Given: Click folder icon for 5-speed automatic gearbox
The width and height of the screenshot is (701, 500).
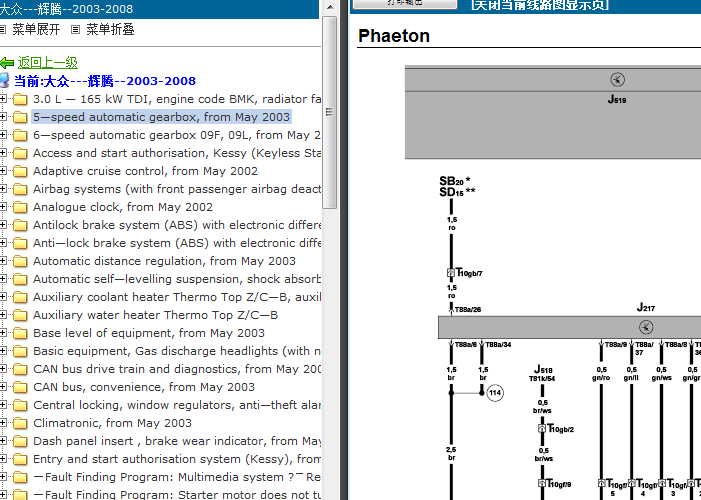Looking at the screenshot, I should coord(20,117).
